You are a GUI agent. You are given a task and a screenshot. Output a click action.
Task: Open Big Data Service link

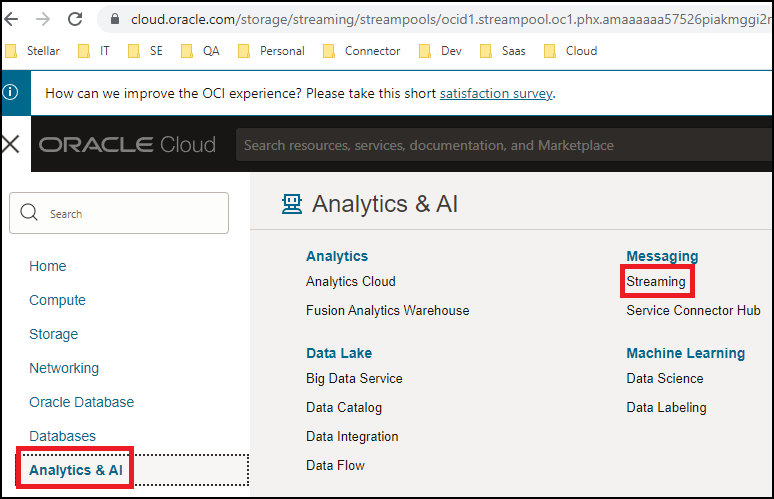click(354, 378)
